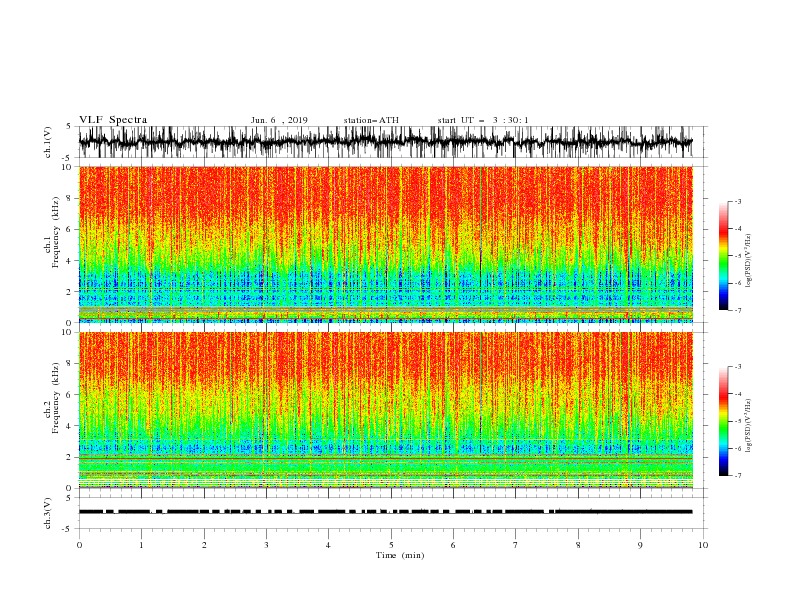Click the ch.1 "Frequency (kHz)" axis label
Screen dimensions: 792x612
(56, 232)
